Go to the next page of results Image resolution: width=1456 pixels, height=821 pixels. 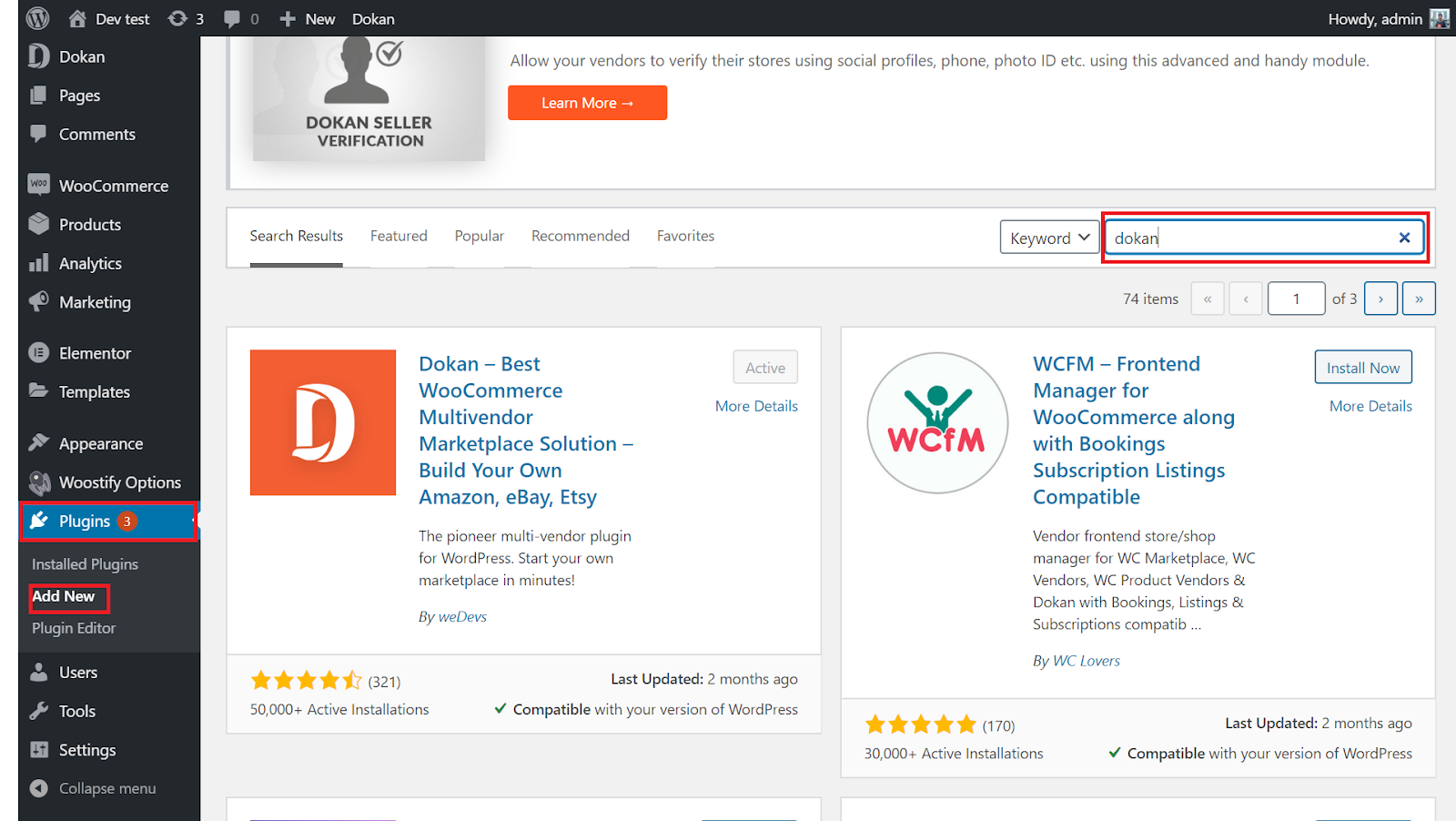click(x=1380, y=299)
